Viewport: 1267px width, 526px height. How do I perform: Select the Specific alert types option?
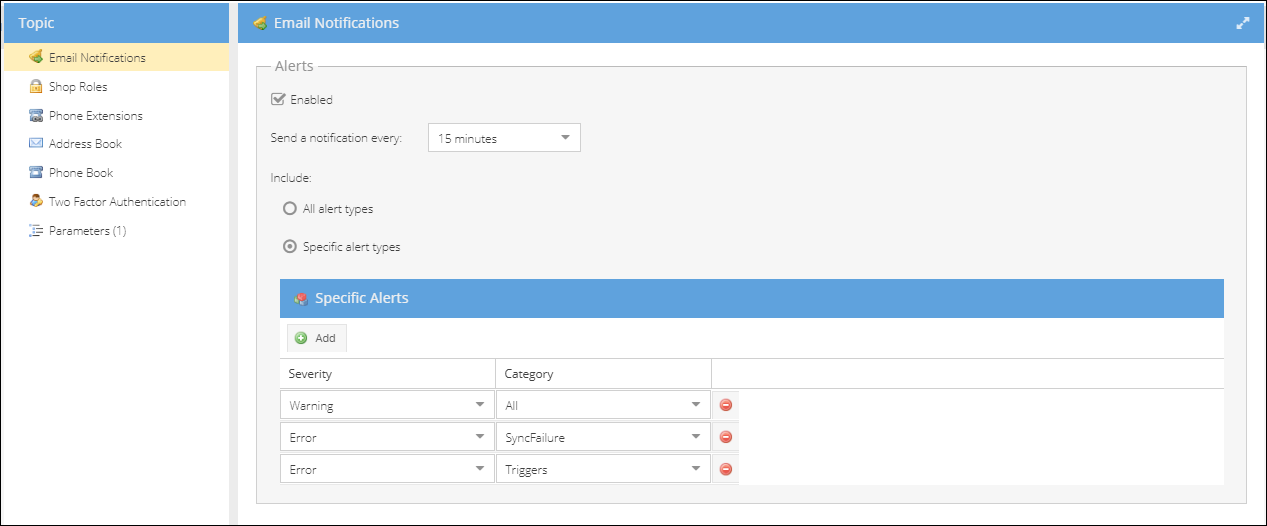[290, 246]
